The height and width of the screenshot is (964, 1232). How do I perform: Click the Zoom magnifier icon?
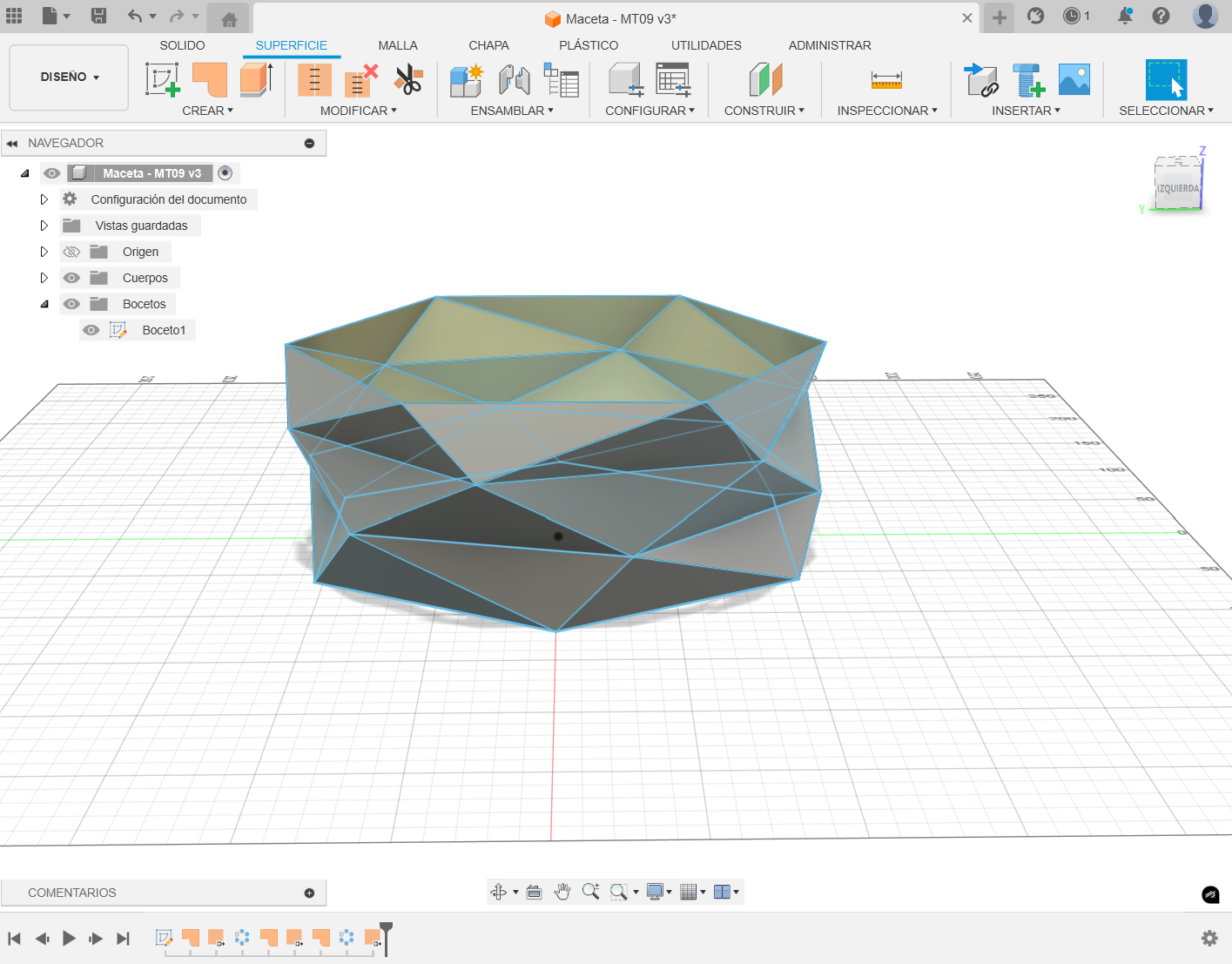[x=590, y=892]
